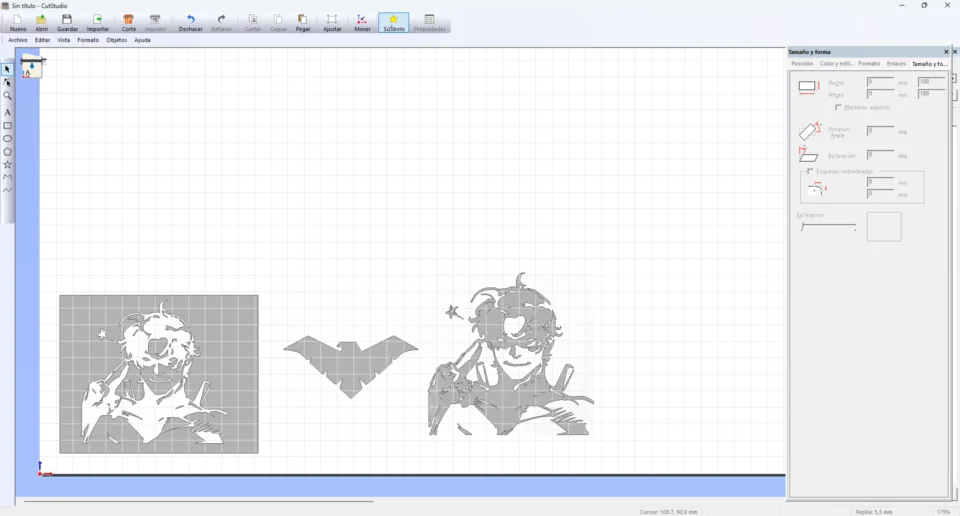Click the Ancho percentage field
This screenshot has height=516, width=960.
931,81
